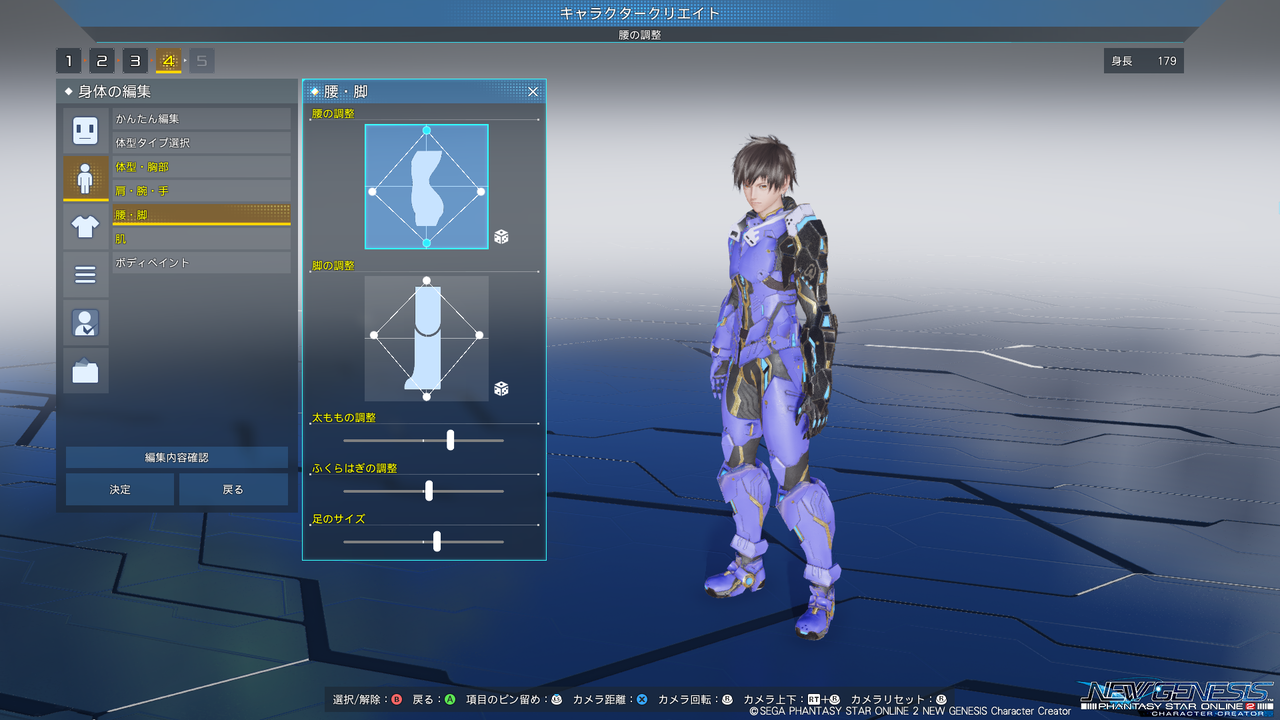
Task: Open the outfit T-shirt category icon
Action: (86, 226)
